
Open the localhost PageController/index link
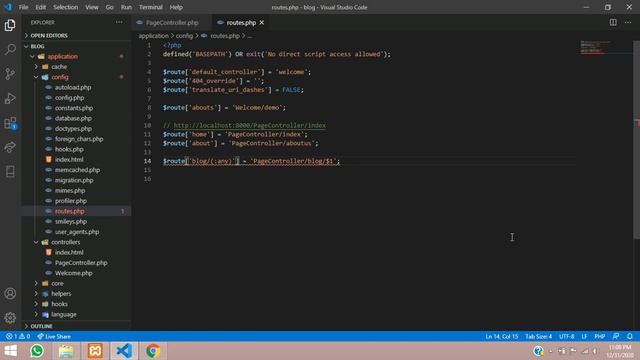[x=250, y=125]
